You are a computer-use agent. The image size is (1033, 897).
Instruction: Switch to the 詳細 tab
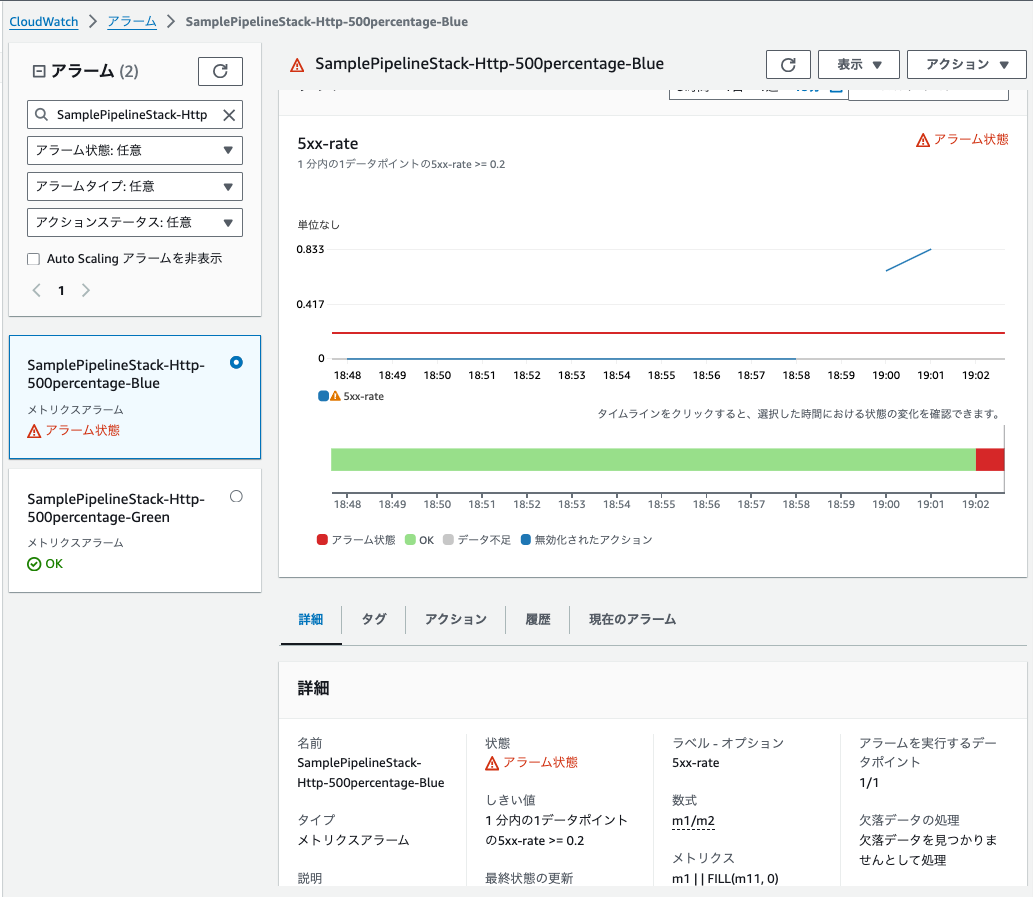coord(311,619)
